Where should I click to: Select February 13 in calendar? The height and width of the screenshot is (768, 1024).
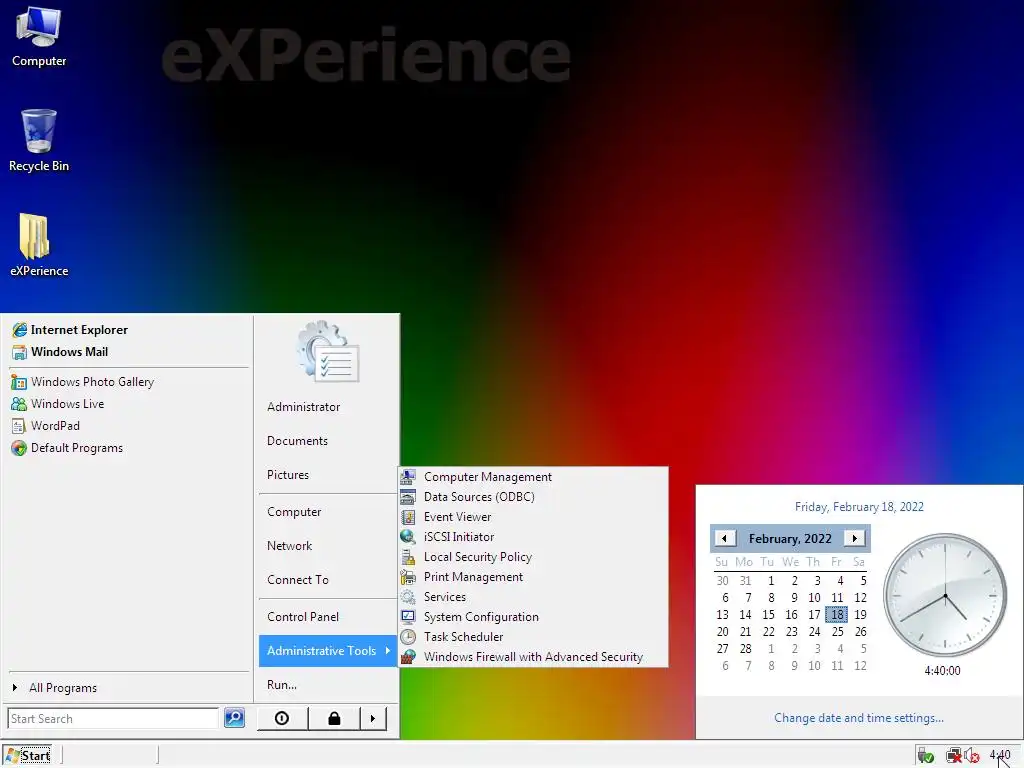(x=722, y=615)
